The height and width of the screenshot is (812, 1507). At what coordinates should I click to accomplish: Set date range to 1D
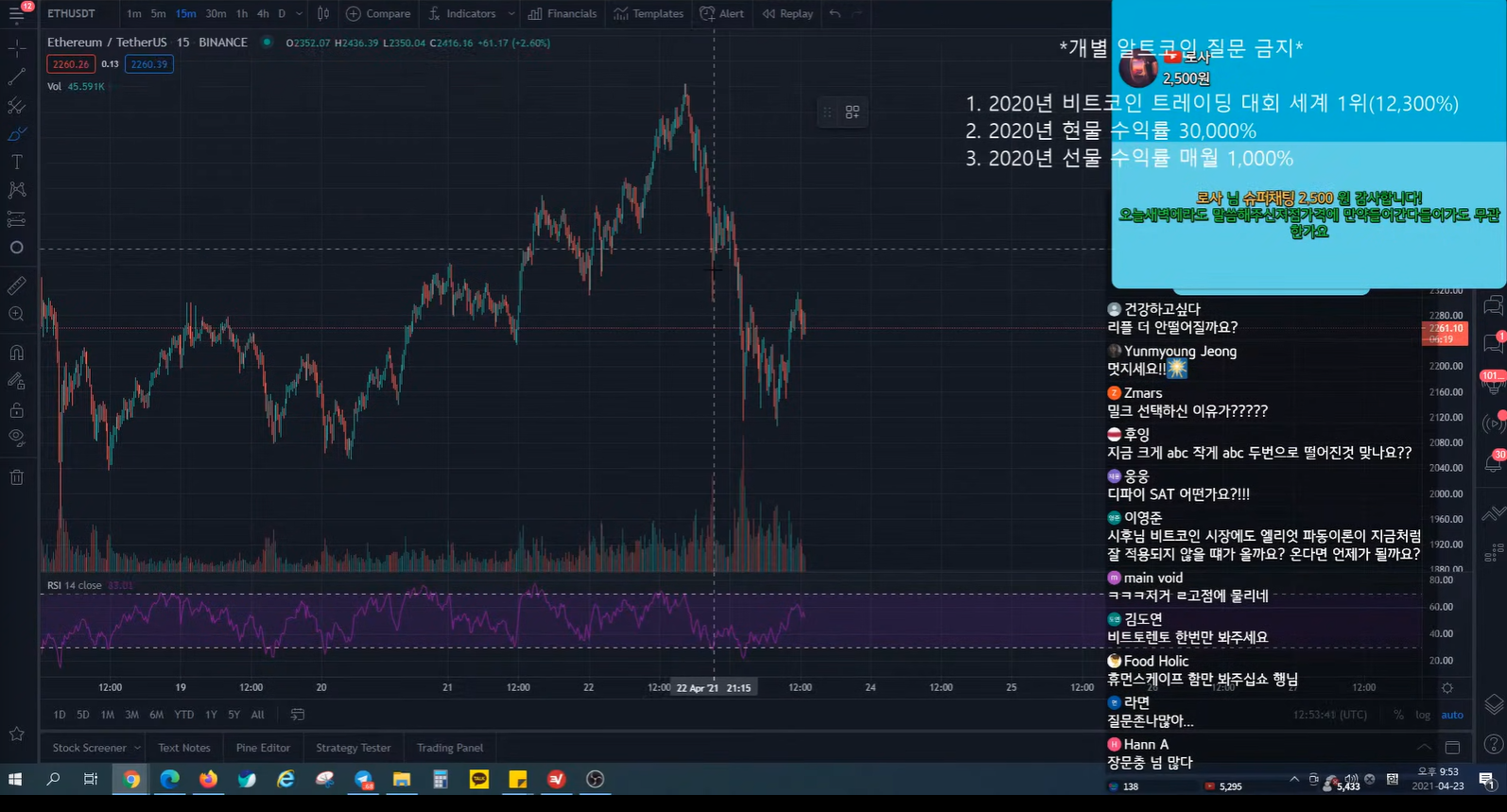coord(60,715)
